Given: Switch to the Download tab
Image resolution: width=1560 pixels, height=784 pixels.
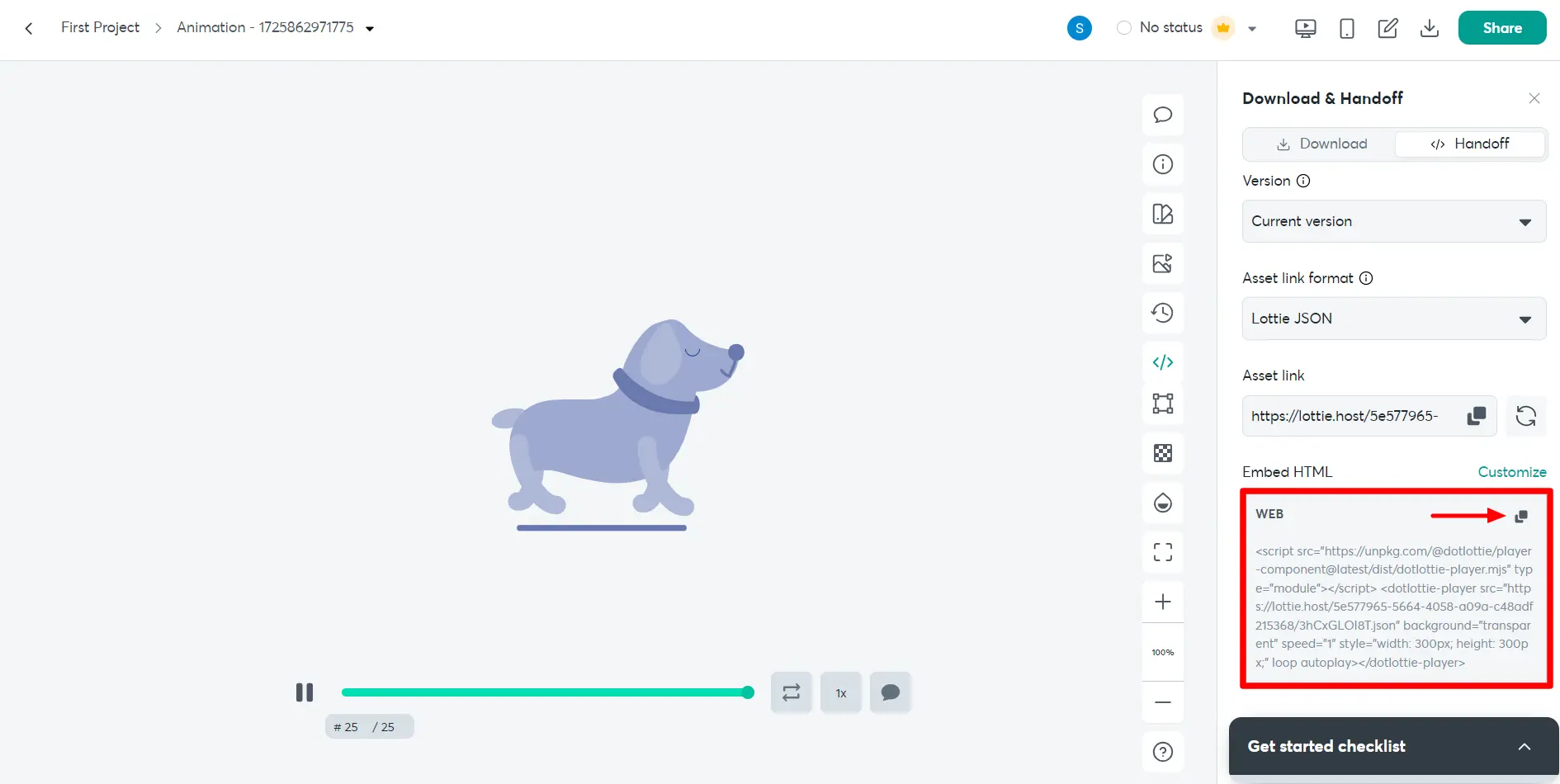Looking at the screenshot, I should (1321, 144).
